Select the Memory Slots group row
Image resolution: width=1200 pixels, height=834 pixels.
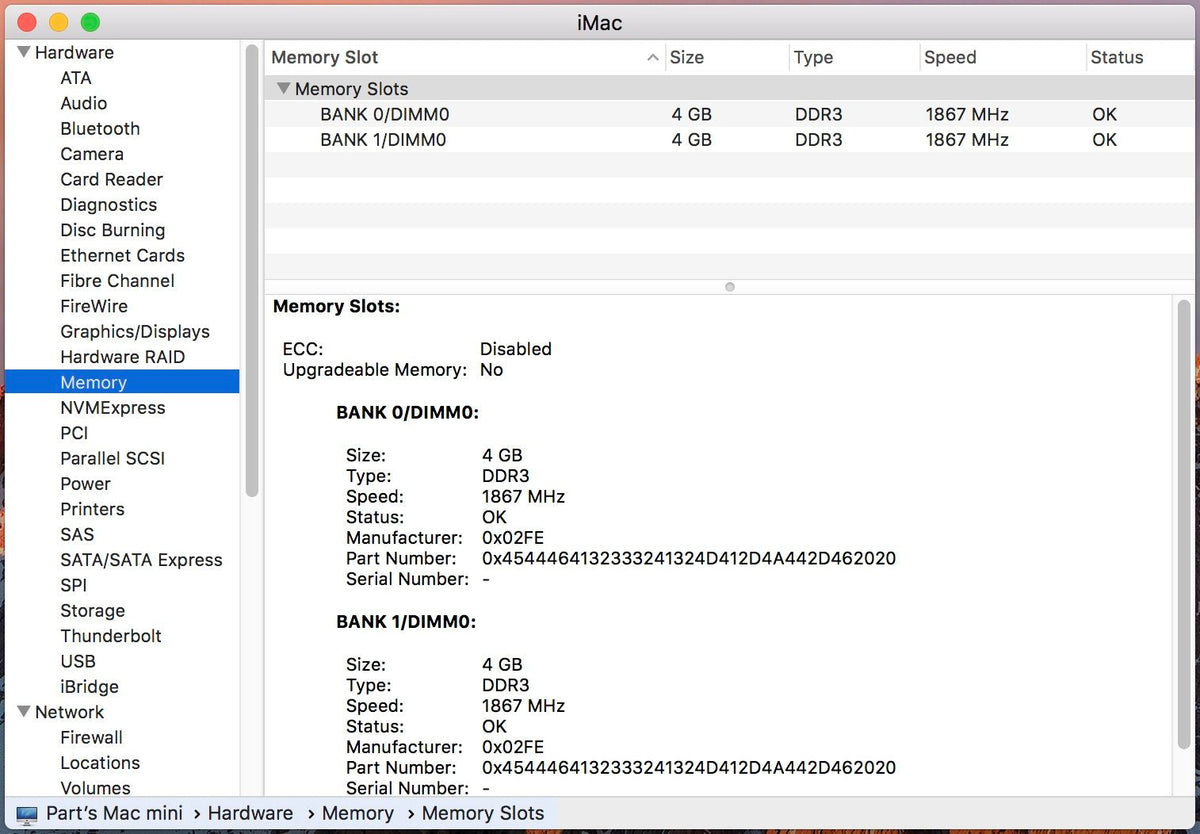click(728, 89)
